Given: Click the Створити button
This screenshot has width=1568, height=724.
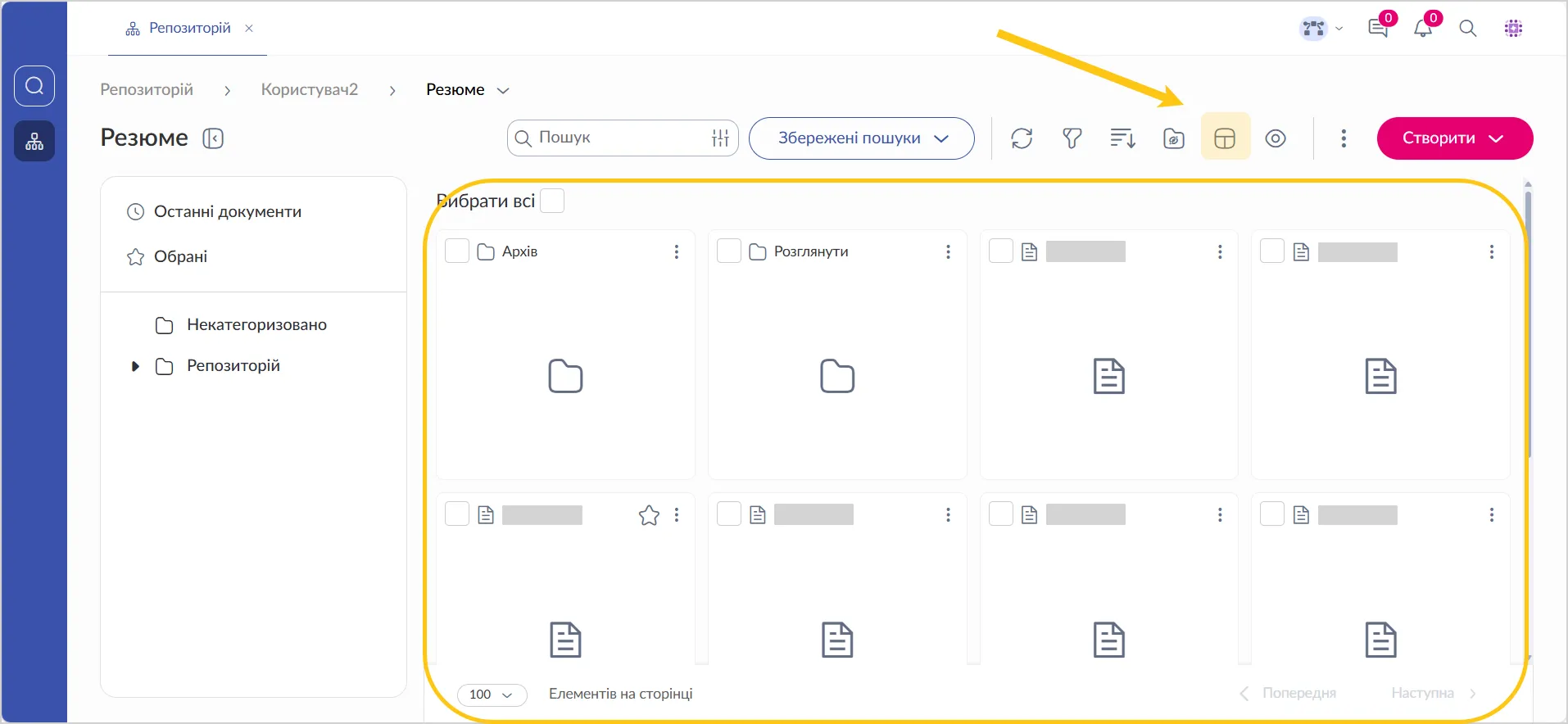Looking at the screenshot, I should pos(1454,138).
